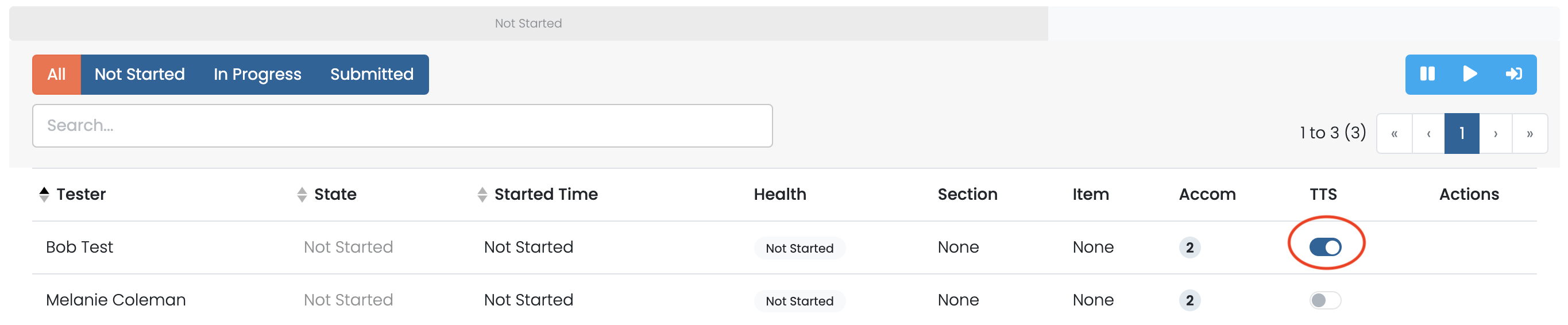Viewport: 1568px width, 325px height.
Task: Sort by Started Time column header
Action: [x=546, y=194]
